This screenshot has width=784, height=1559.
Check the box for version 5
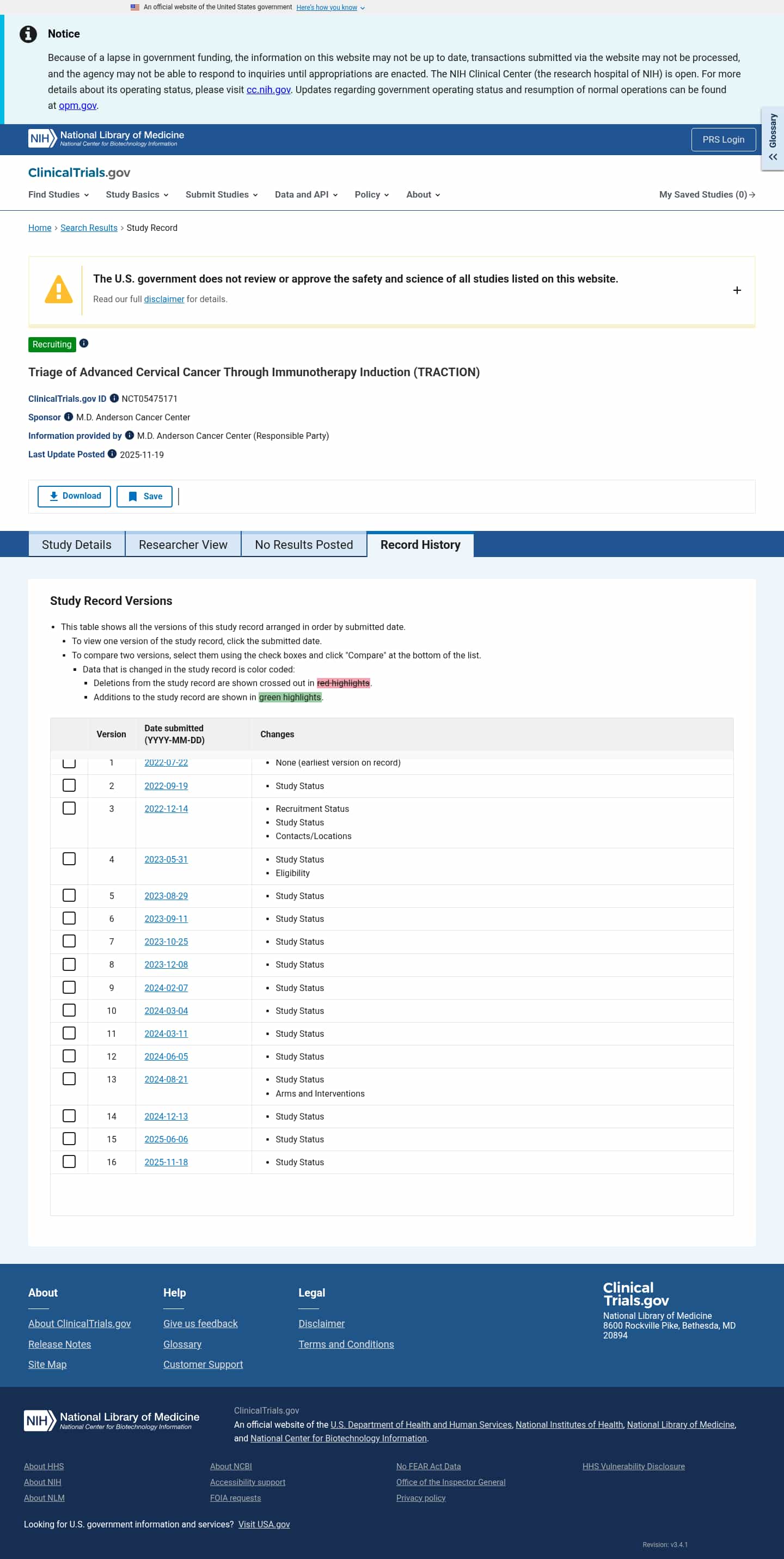coord(70,896)
